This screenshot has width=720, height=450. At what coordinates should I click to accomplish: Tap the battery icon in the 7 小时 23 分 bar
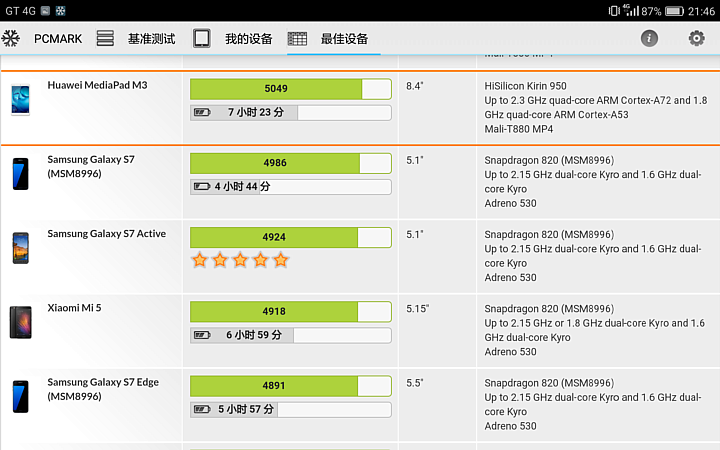pos(202,112)
